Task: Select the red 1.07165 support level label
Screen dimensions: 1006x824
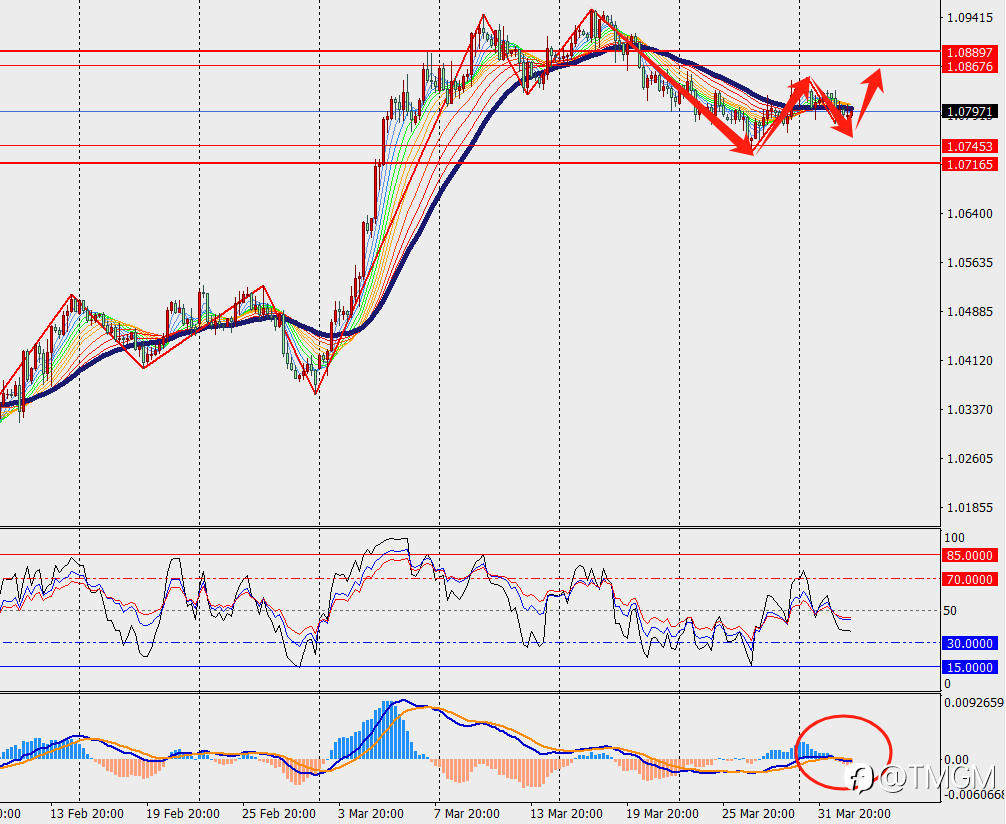Action: pyautogui.click(x=969, y=165)
